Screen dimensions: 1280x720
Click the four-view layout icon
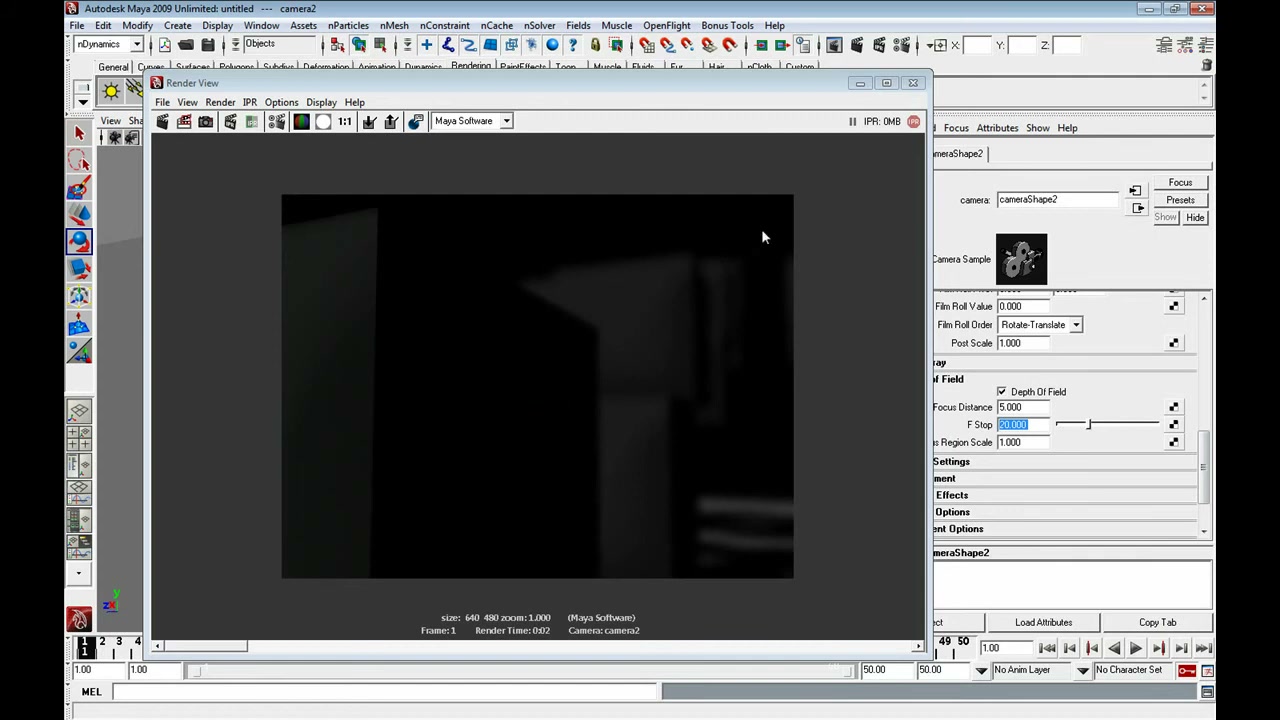tap(79, 438)
